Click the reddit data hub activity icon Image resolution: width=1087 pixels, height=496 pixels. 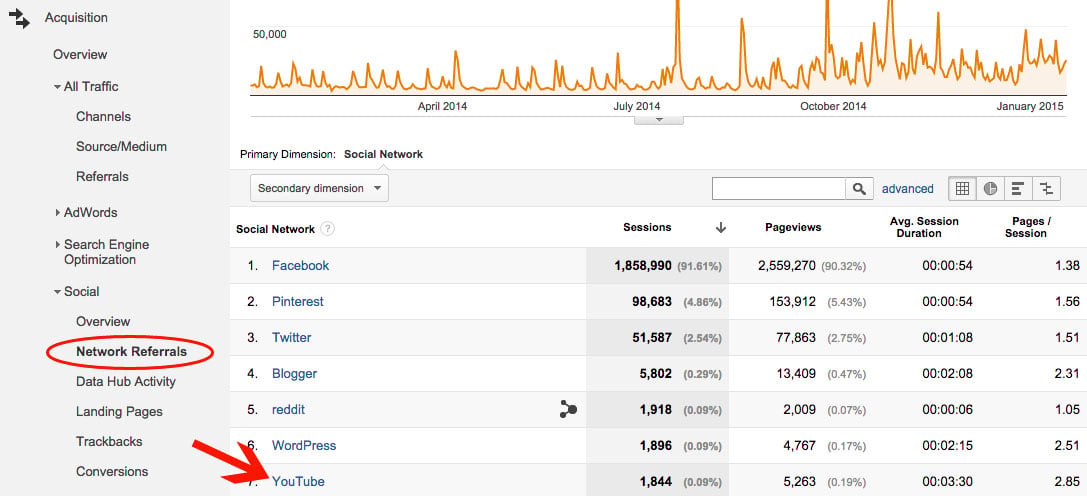click(x=568, y=410)
